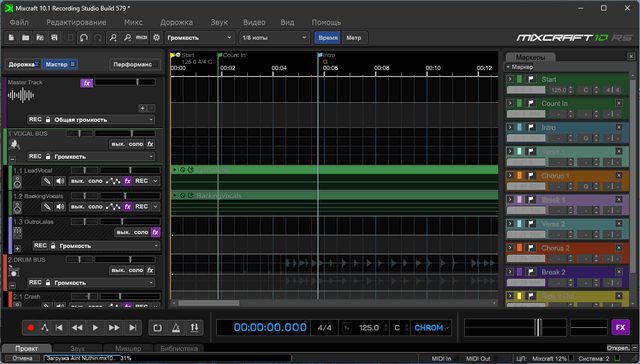Open preferences with the gear toolbar icon
The height and width of the screenshot is (364, 640).
coord(156,38)
